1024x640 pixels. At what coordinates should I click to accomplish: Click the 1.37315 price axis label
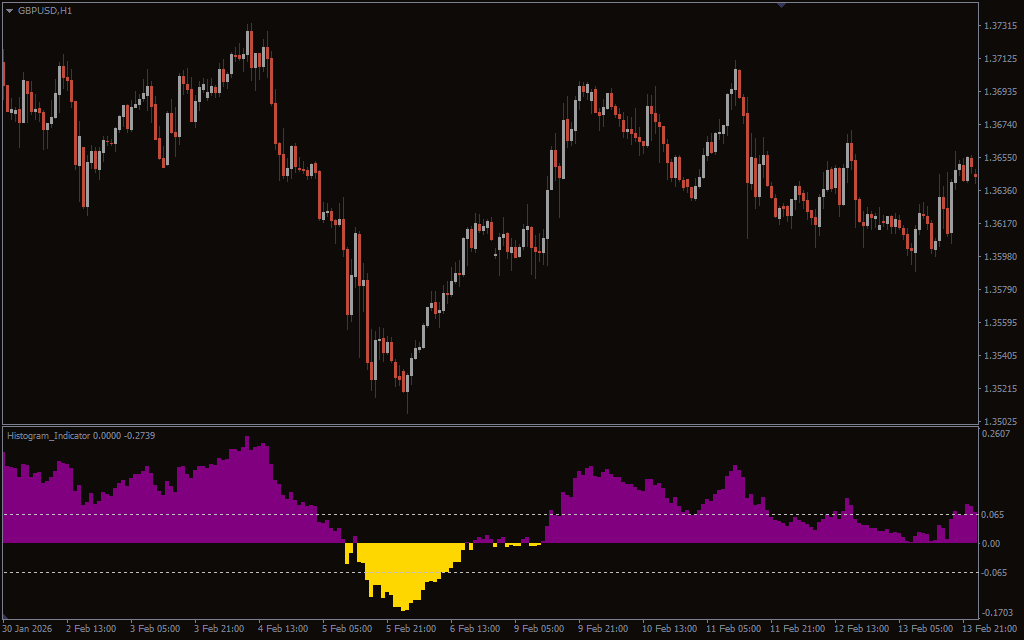coord(1000,26)
